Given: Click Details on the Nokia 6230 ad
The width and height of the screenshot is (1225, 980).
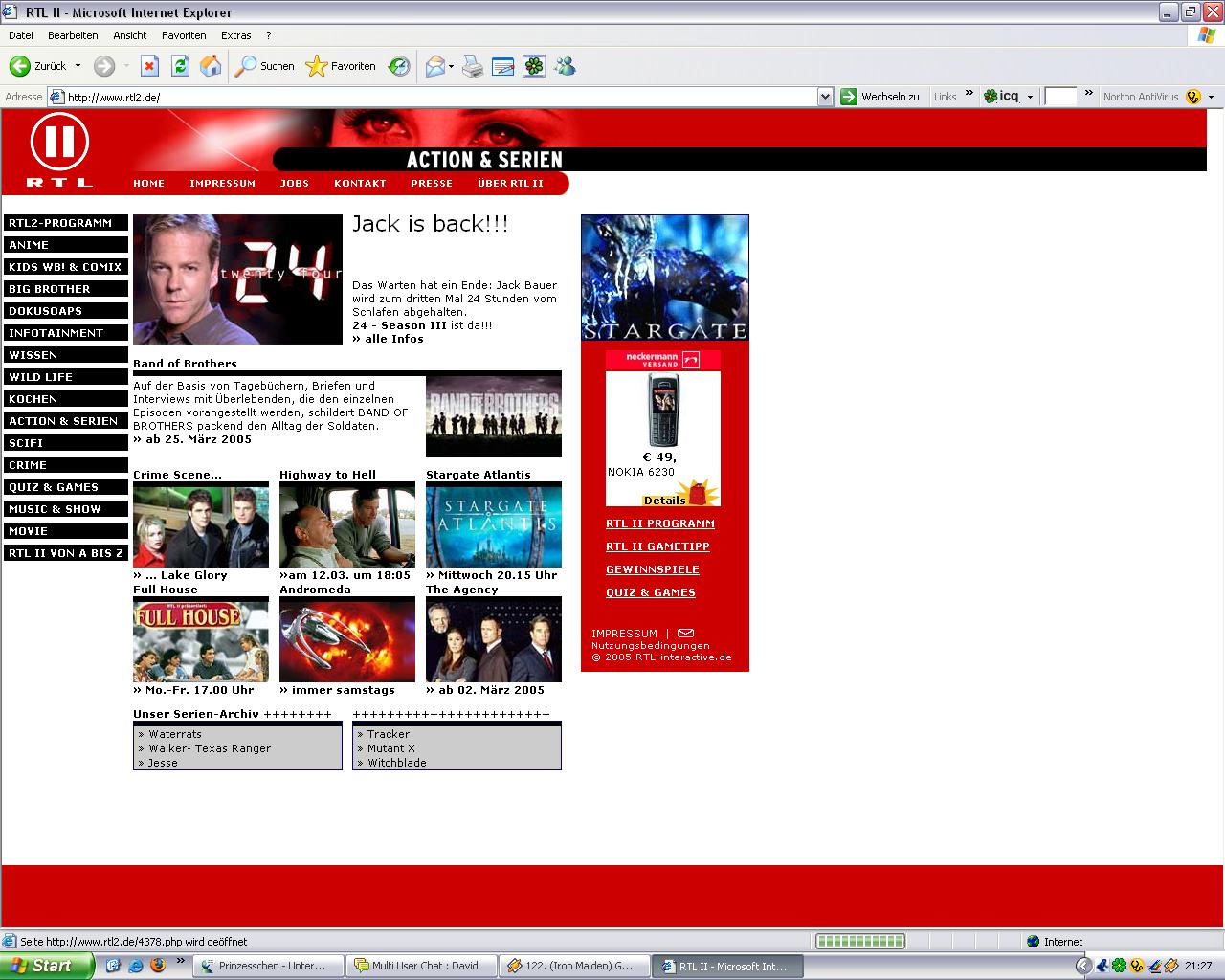Looking at the screenshot, I should point(664,500).
